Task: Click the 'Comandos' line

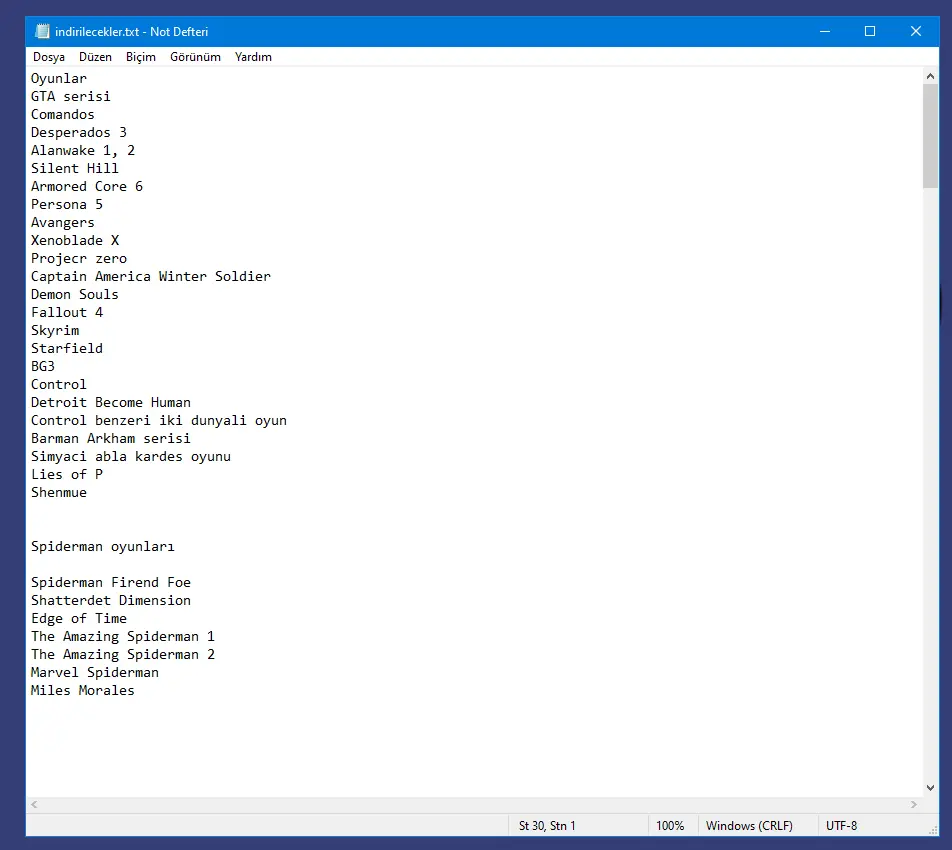Action: click(x=63, y=114)
